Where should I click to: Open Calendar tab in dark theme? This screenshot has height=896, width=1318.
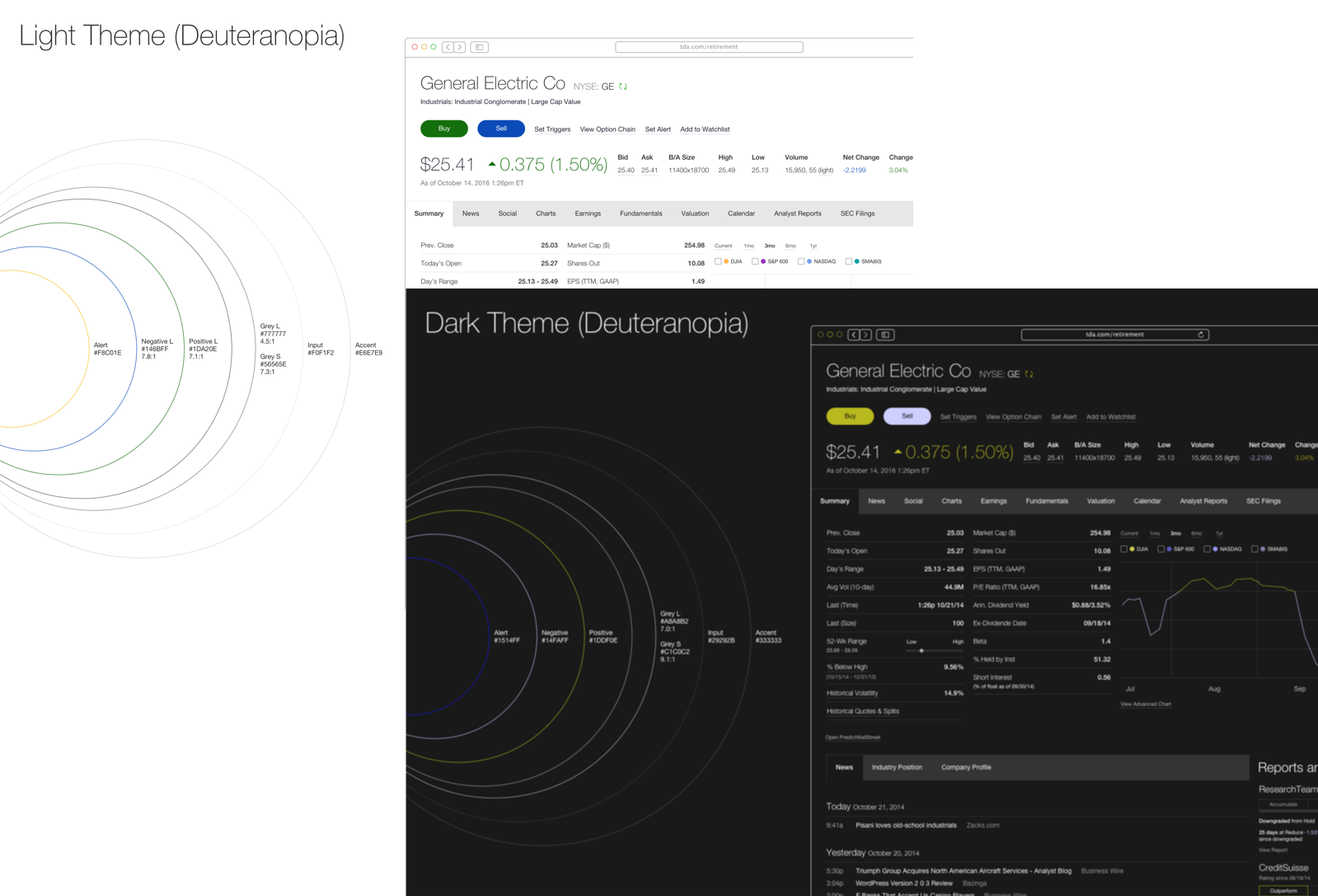pyautogui.click(x=1147, y=501)
